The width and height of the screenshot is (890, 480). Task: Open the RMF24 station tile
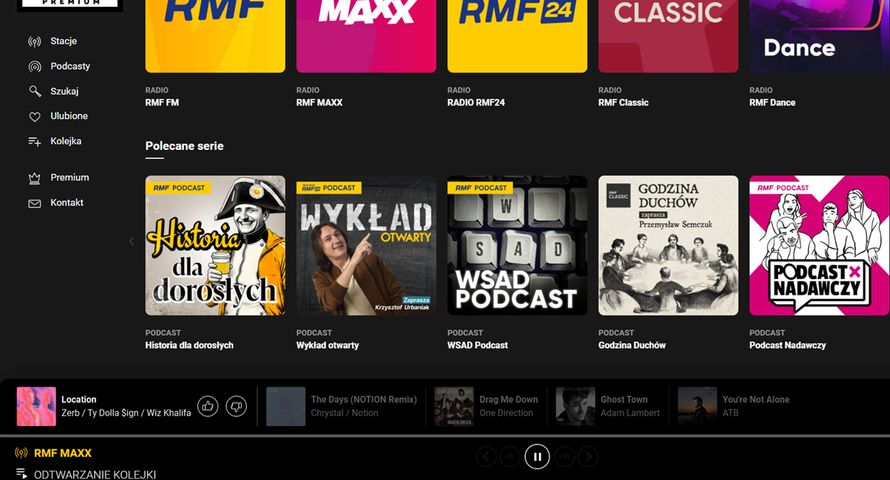pyautogui.click(x=517, y=36)
